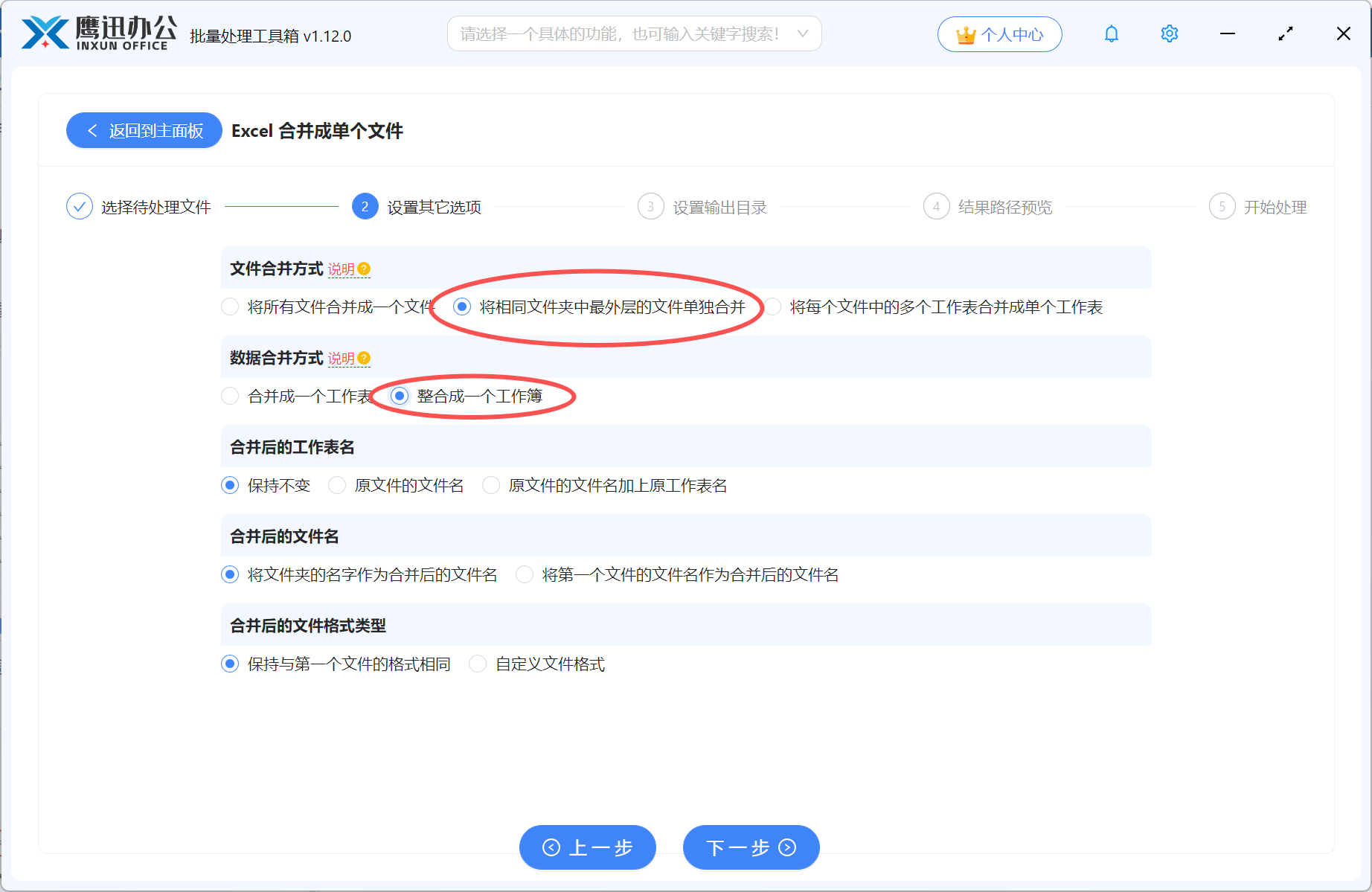
Task: Click the question mark beside 文件合并方式 说明
Action: [x=362, y=269]
